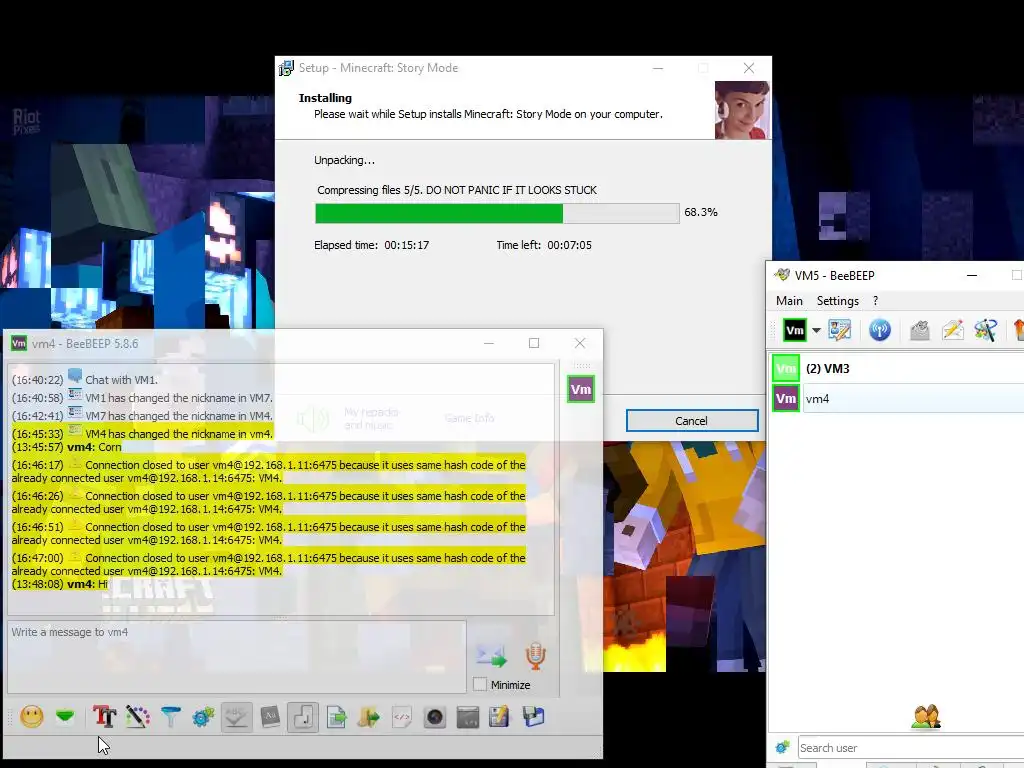This screenshot has width=1024, height=768.
Task: Click the Vm avatar in chat window
Action: (x=581, y=389)
